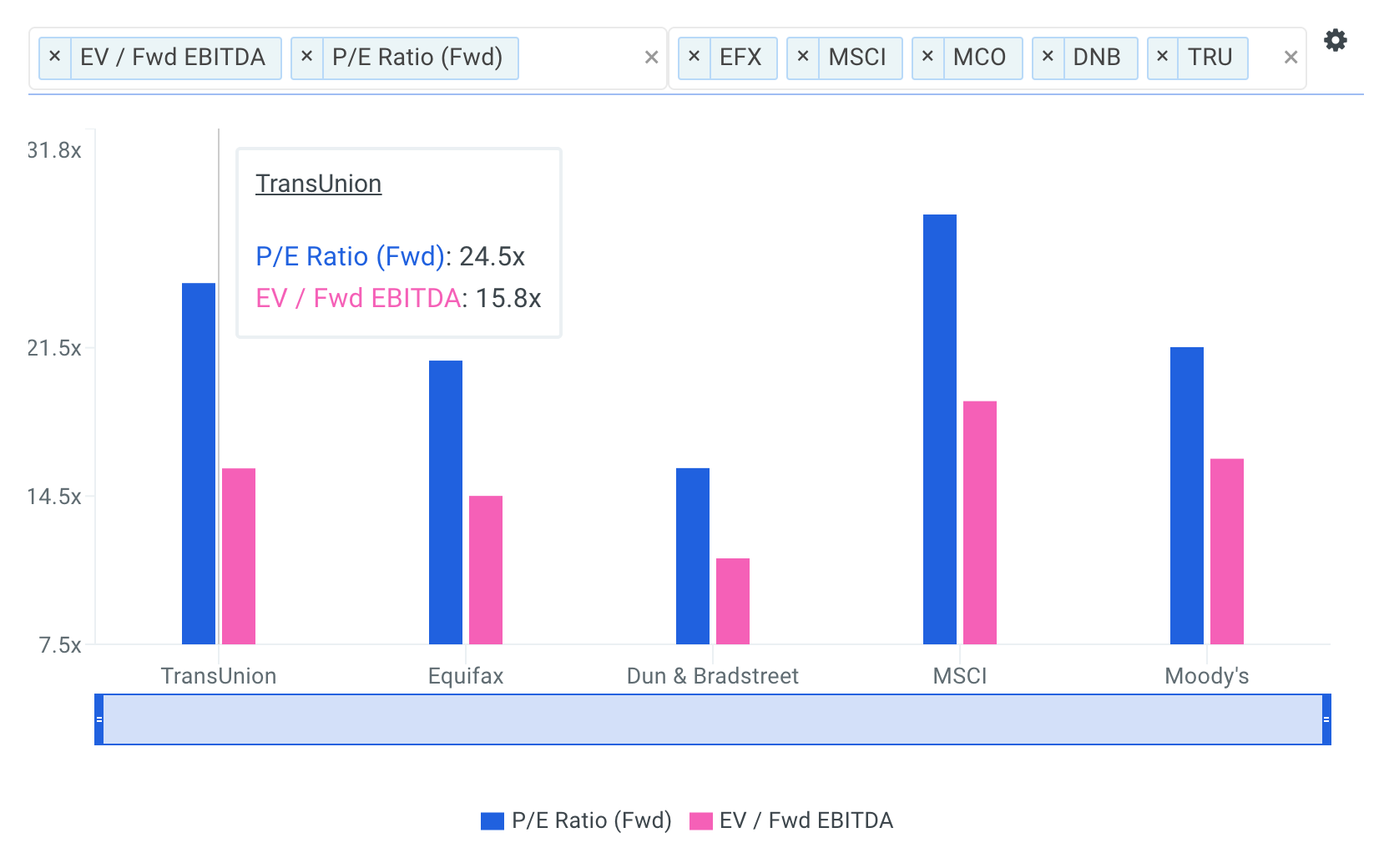The width and height of the screenshot is (1384, 868).
Task: Grab the left range slider handle
Action: (x=99, y=719)
